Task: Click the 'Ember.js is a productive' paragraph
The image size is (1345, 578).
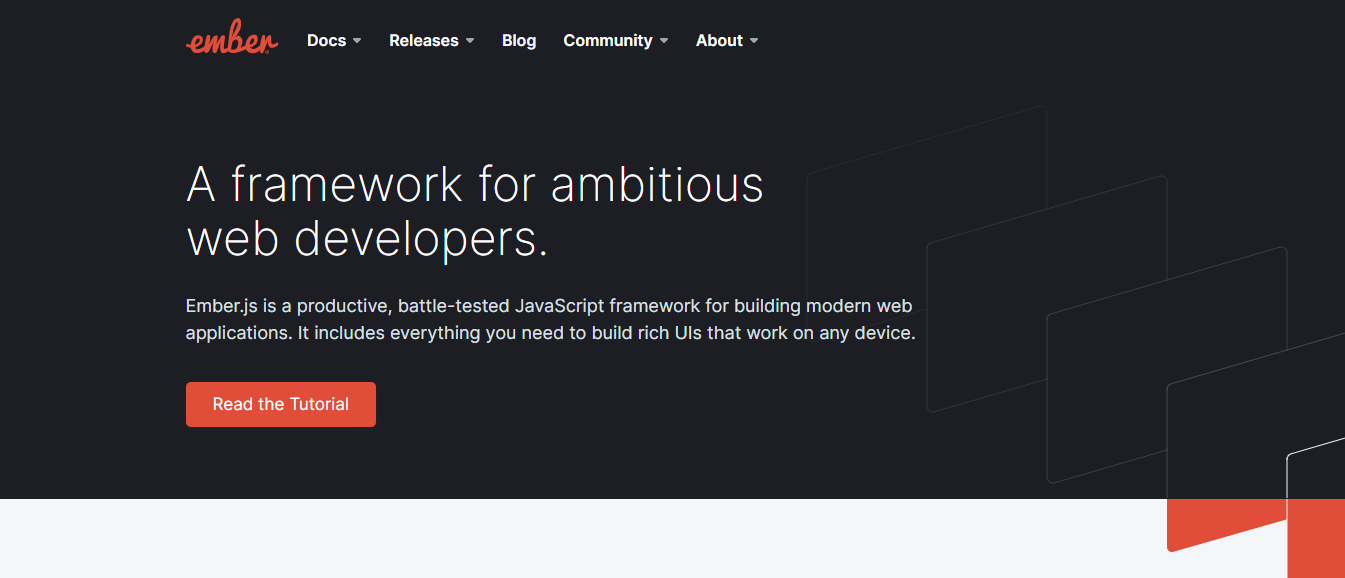Action: (x=551, y=320)
